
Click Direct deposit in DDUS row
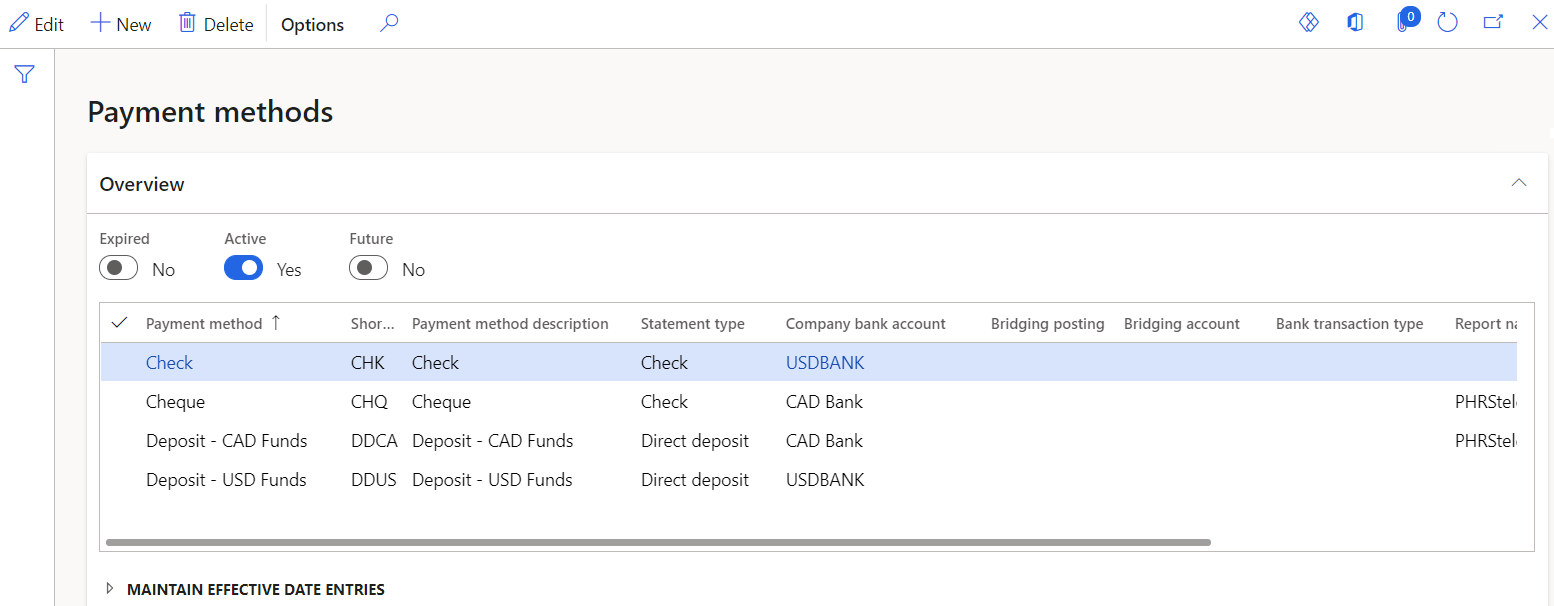coord(695,480)
